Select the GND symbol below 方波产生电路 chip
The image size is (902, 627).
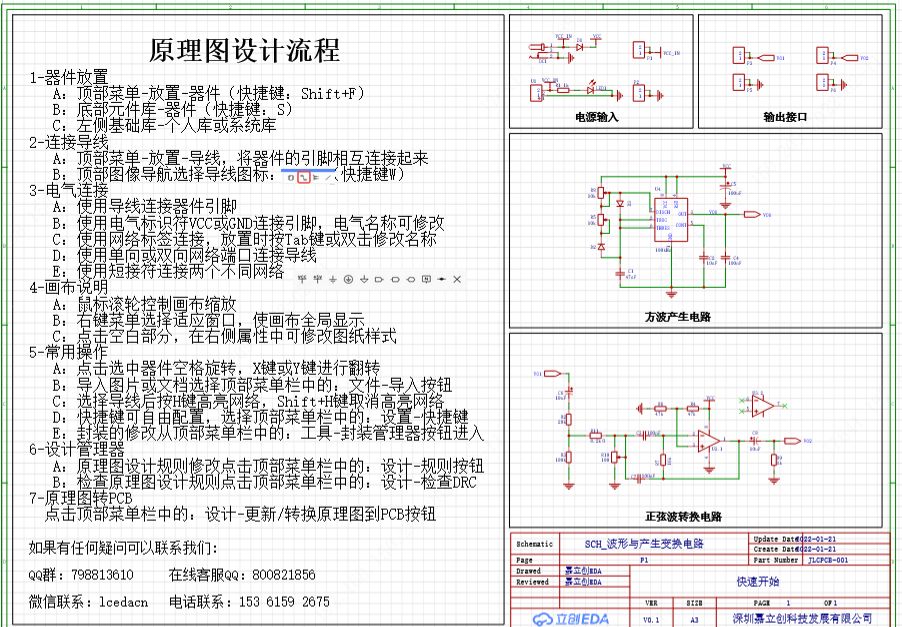(671, 294)
